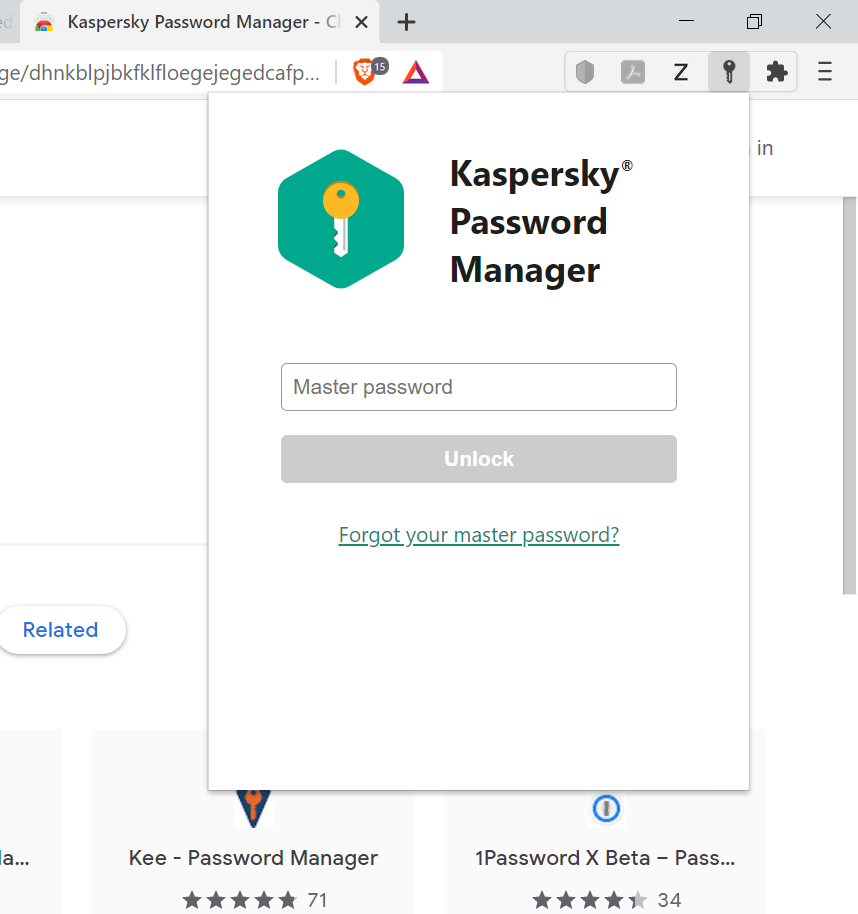Click the gray shield extension icon
Image resolution: width=858 pixels, height=914 pixels.
(585, 72)
